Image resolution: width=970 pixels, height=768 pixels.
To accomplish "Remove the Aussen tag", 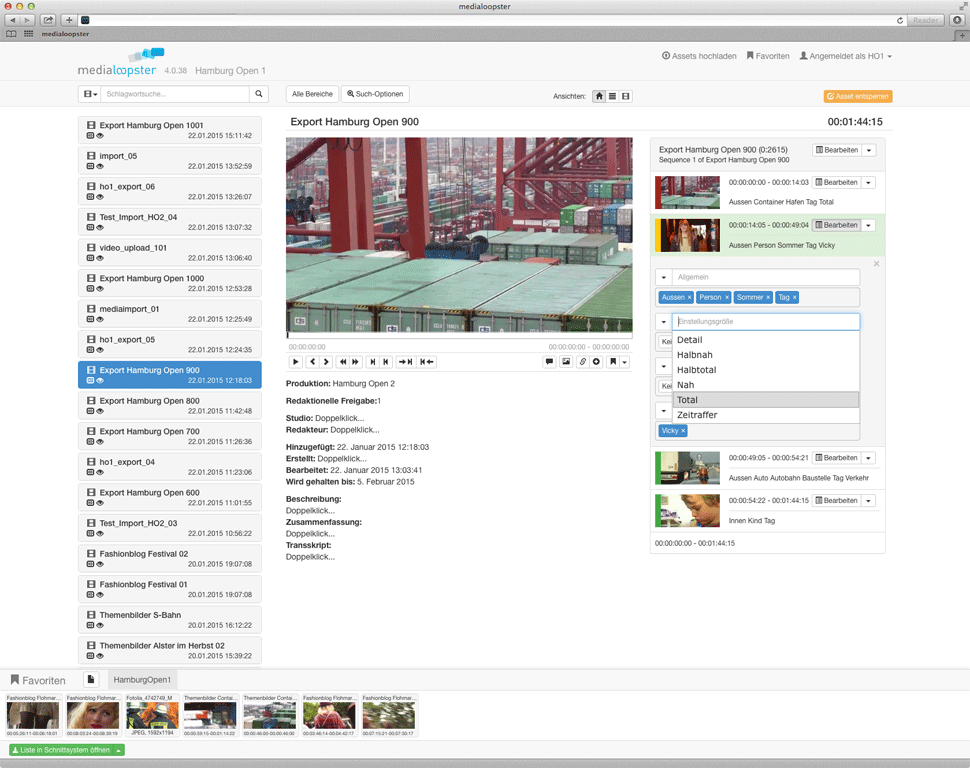I will point(689,298).
